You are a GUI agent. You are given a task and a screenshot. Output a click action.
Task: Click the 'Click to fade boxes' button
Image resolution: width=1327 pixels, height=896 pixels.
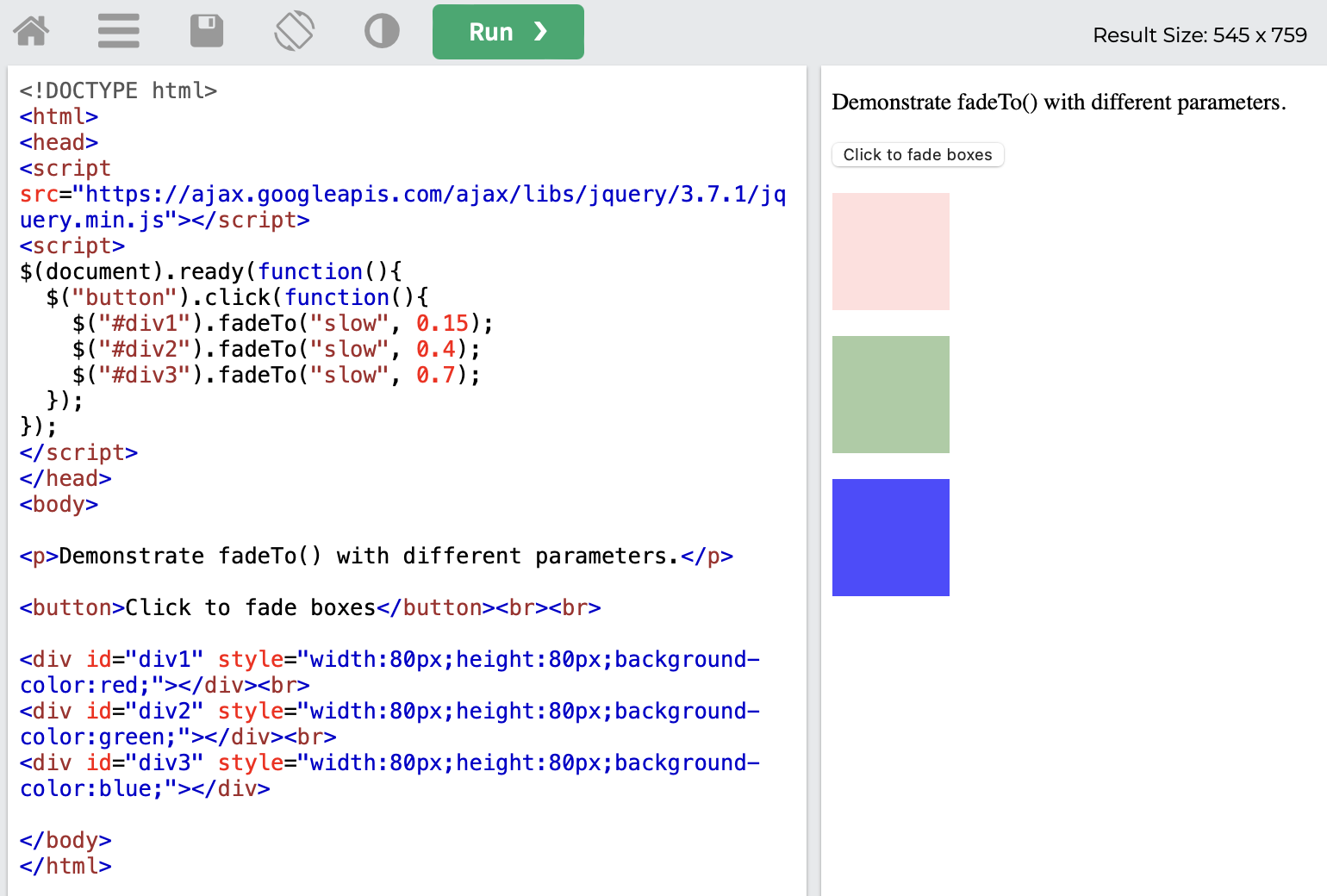(x=918, y=155)
